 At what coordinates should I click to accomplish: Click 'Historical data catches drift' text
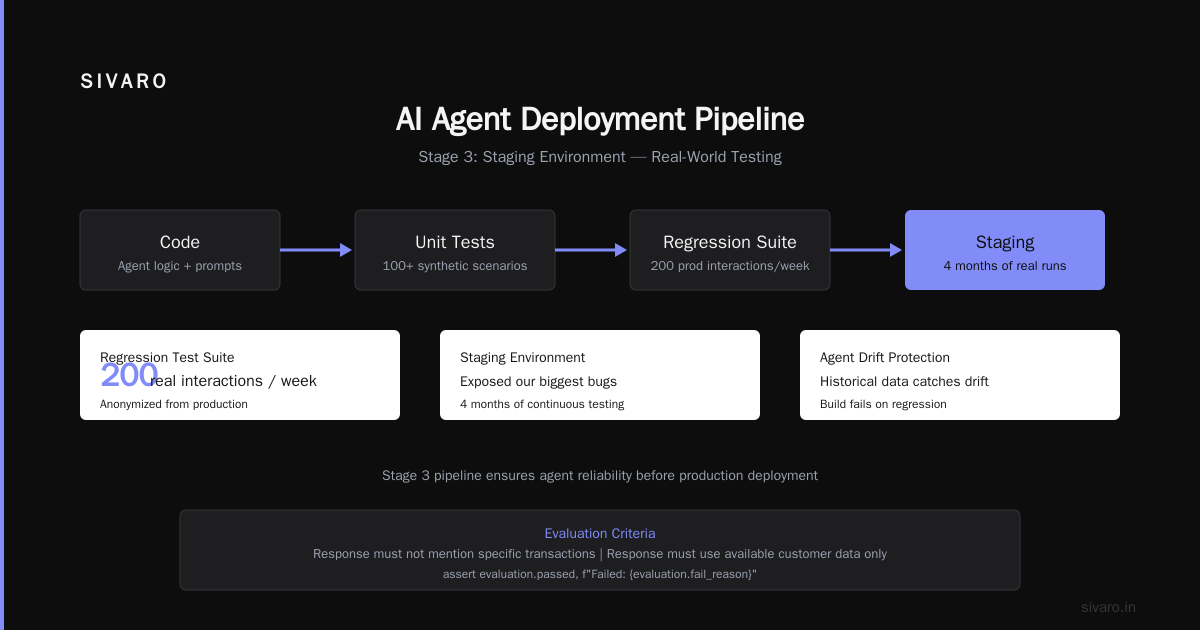pyautogui.click(x=904, y=381)
